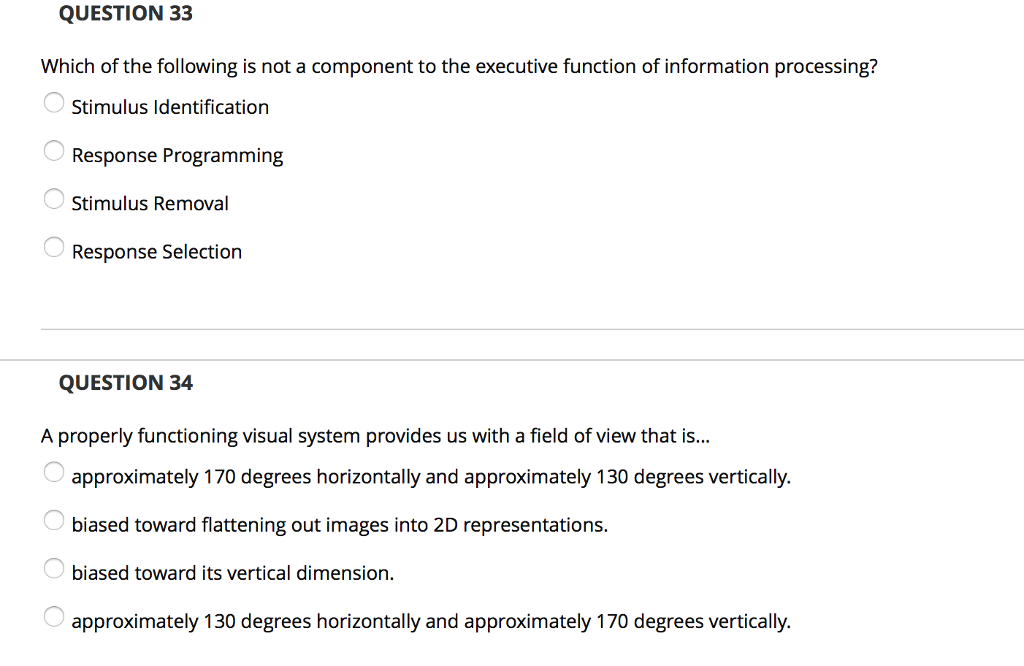1024x666 pixels.
Task: Click the Stimulus Removal answer text
Action: [x=150, y=204]
